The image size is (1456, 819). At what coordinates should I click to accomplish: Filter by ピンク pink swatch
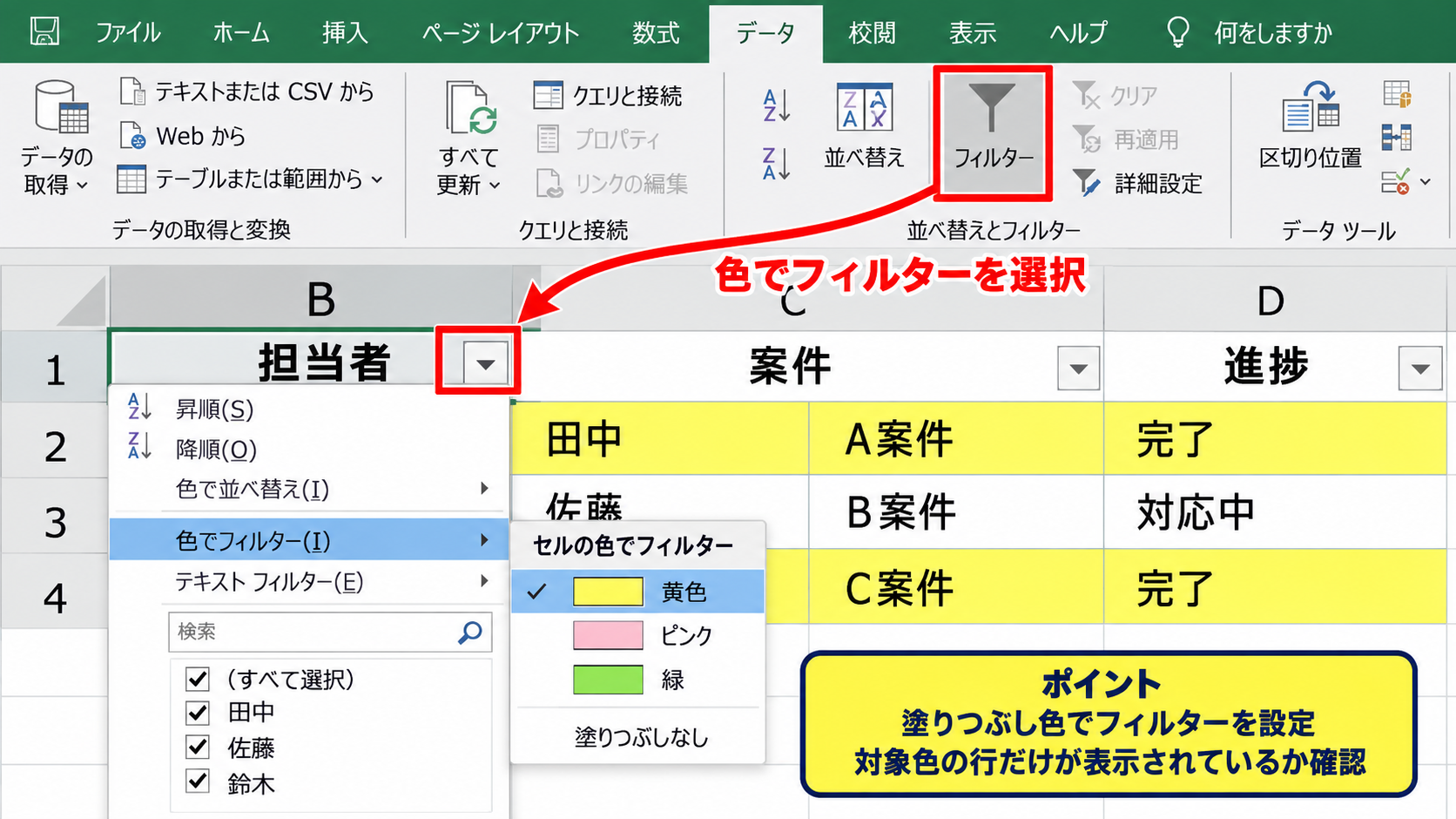pos(608,635)
